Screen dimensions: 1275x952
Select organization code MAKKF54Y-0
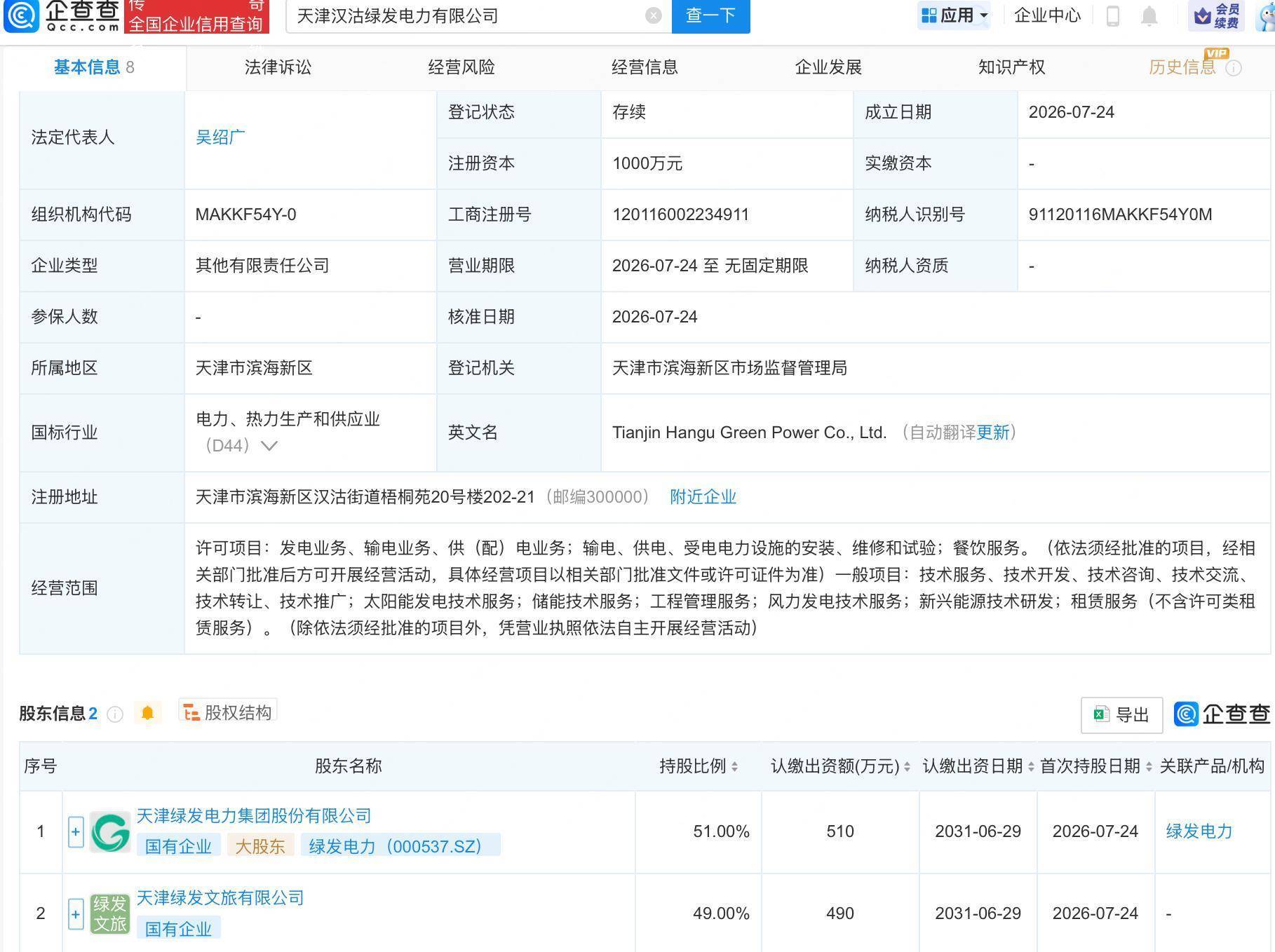coord(245,215)
